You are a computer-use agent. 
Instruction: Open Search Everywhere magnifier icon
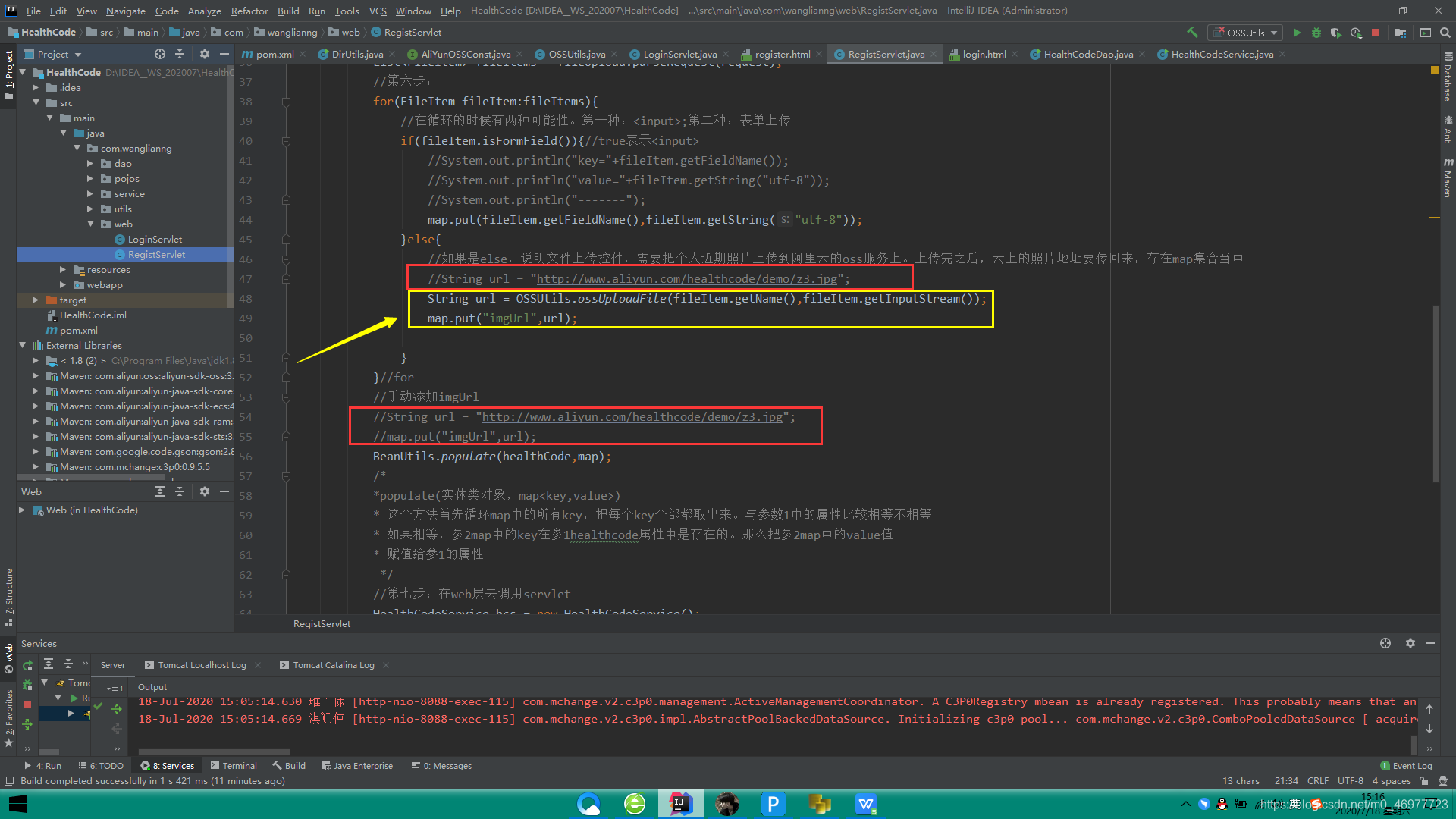[1445, 33]
